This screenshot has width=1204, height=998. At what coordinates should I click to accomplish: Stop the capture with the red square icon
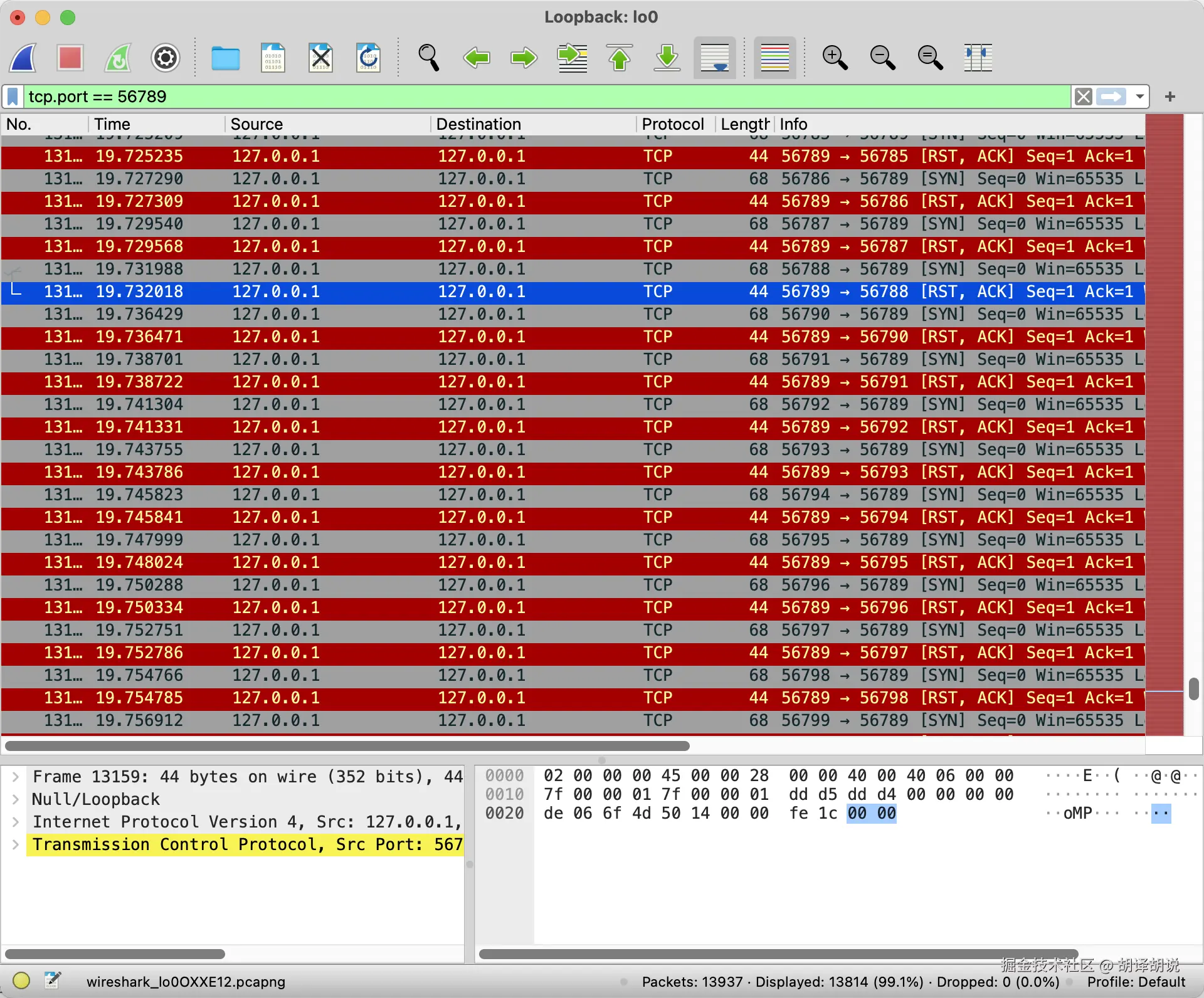(70, 58)
